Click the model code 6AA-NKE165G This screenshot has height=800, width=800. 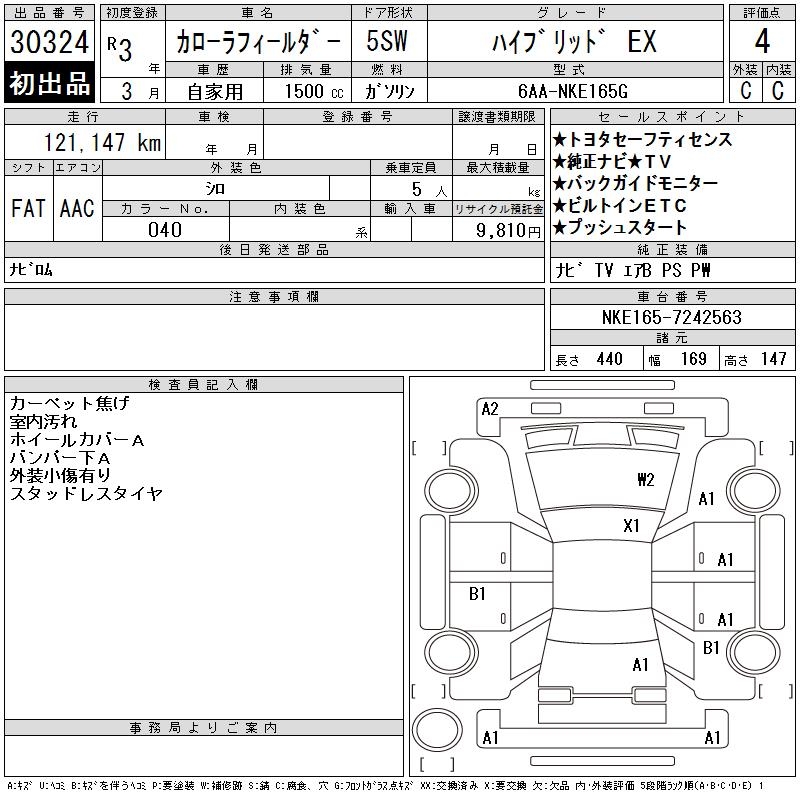click(x=573, y=91)
